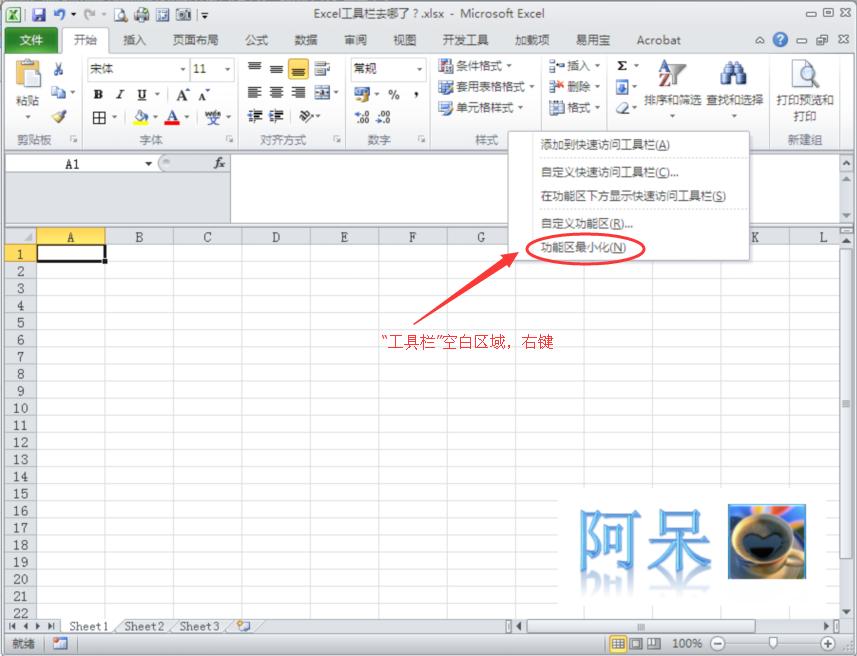Click the 格式刷 format painter icon
857x656 pixels.
pos(58,115)
